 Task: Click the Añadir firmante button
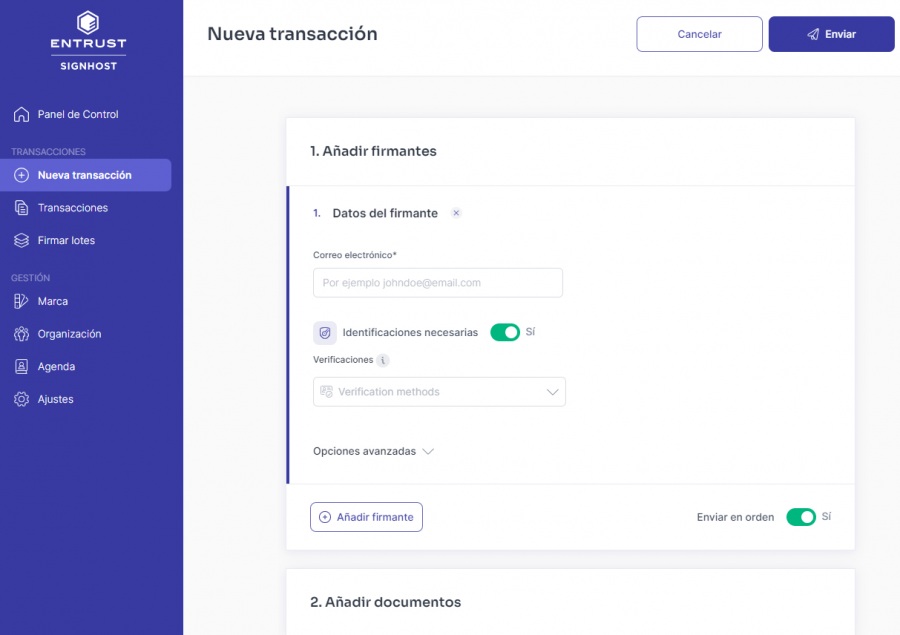pyautogui.click(x=366, y=517)
